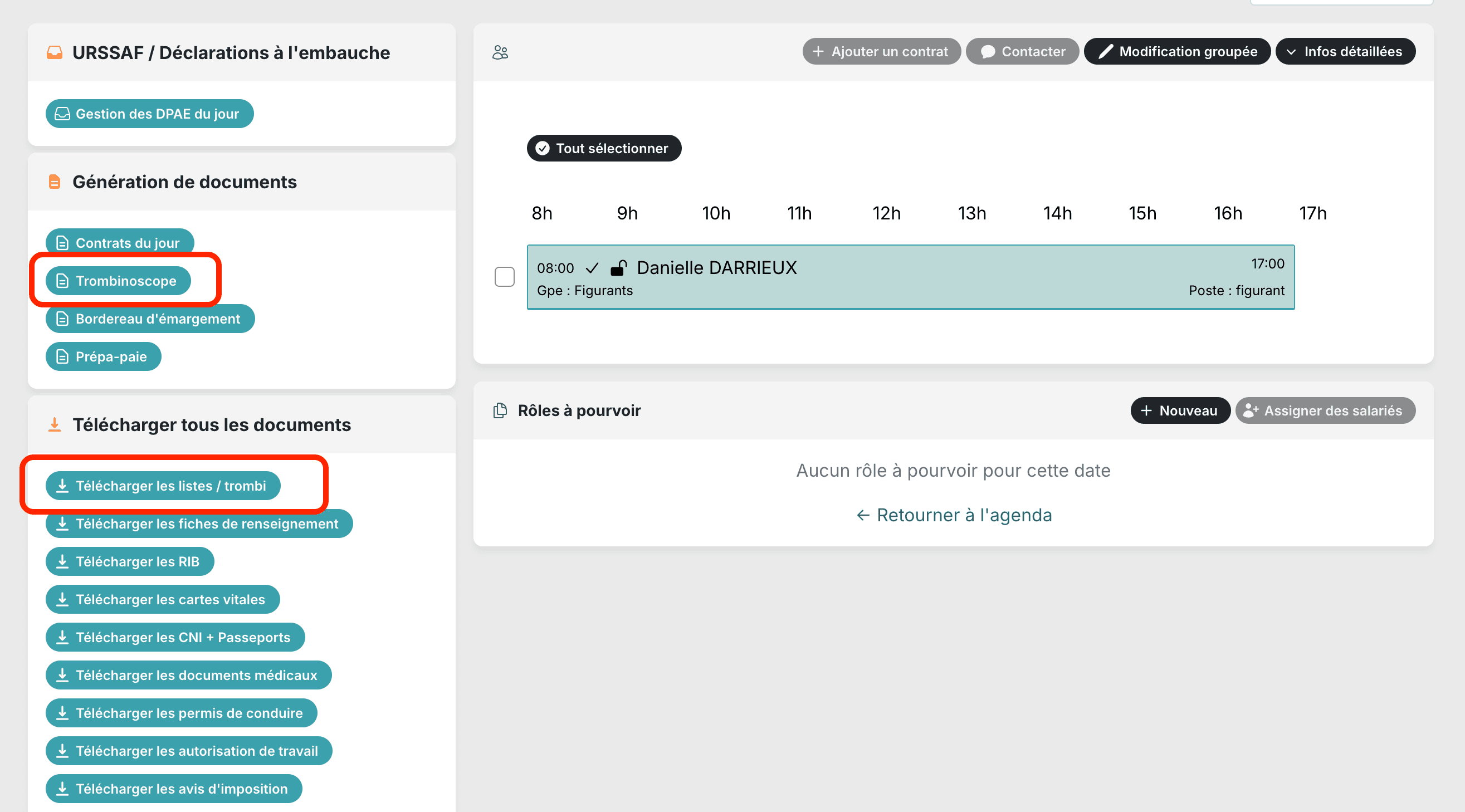Click the 17h timeline label
Viewport: 1465px width, 812px height.
click(1312, 213)
